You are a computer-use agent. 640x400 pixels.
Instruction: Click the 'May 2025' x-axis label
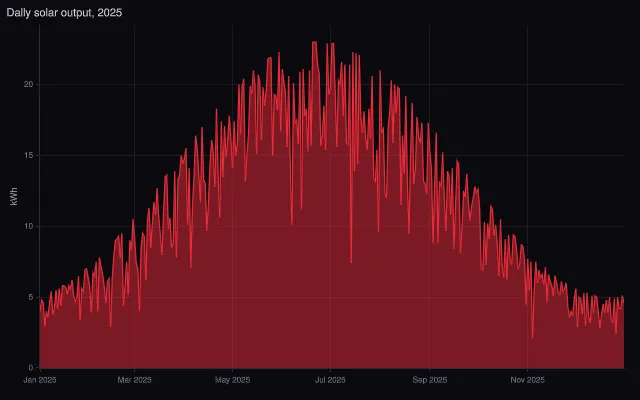pos(233,380)
